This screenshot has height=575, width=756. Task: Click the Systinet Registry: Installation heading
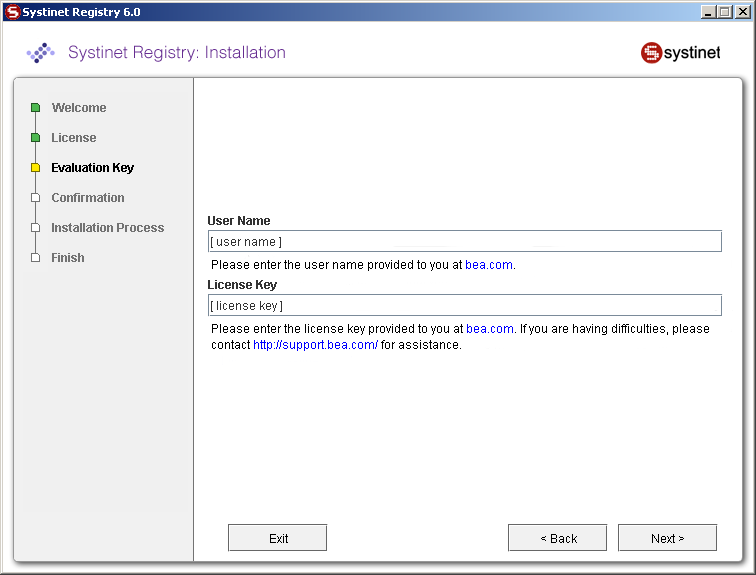point(177,52)
